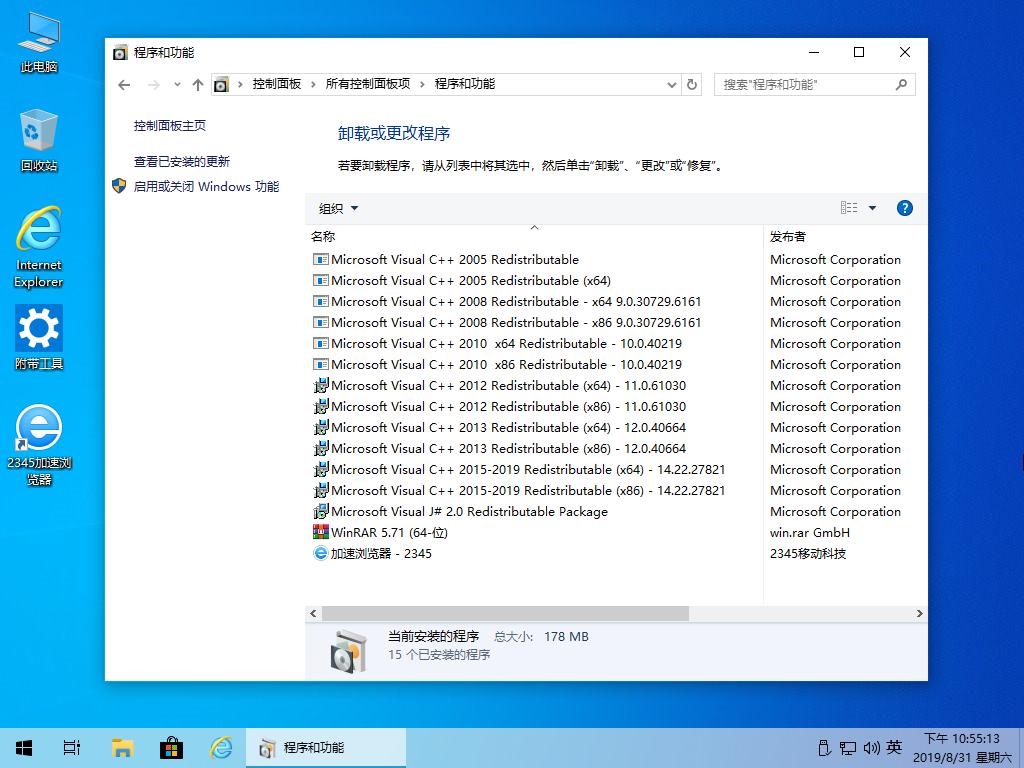Click the 程序和功能 taskbar button
The image size is (1024, 768).
click(x=326, y=748)
